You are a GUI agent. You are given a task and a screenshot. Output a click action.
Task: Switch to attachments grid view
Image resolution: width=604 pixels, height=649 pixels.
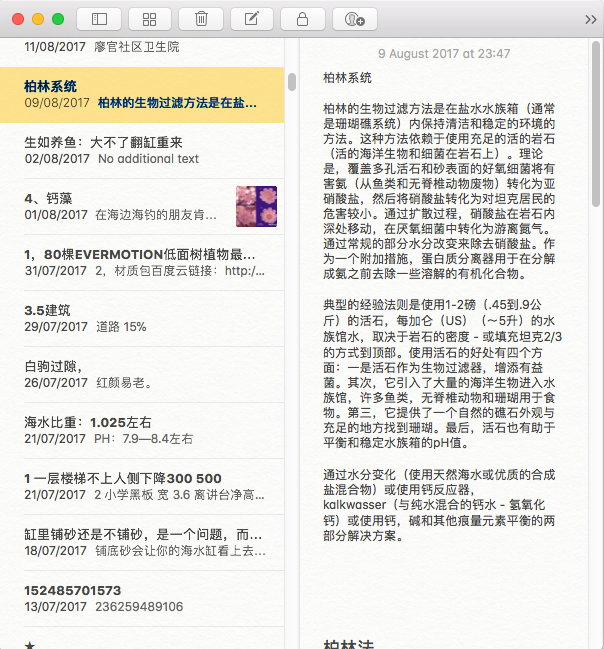[150, 18]
